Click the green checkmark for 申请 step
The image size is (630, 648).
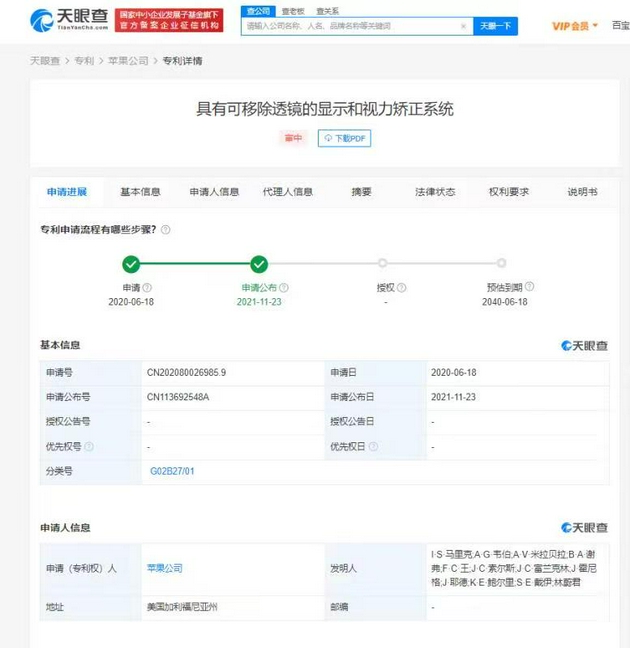(x=131, y=264)
